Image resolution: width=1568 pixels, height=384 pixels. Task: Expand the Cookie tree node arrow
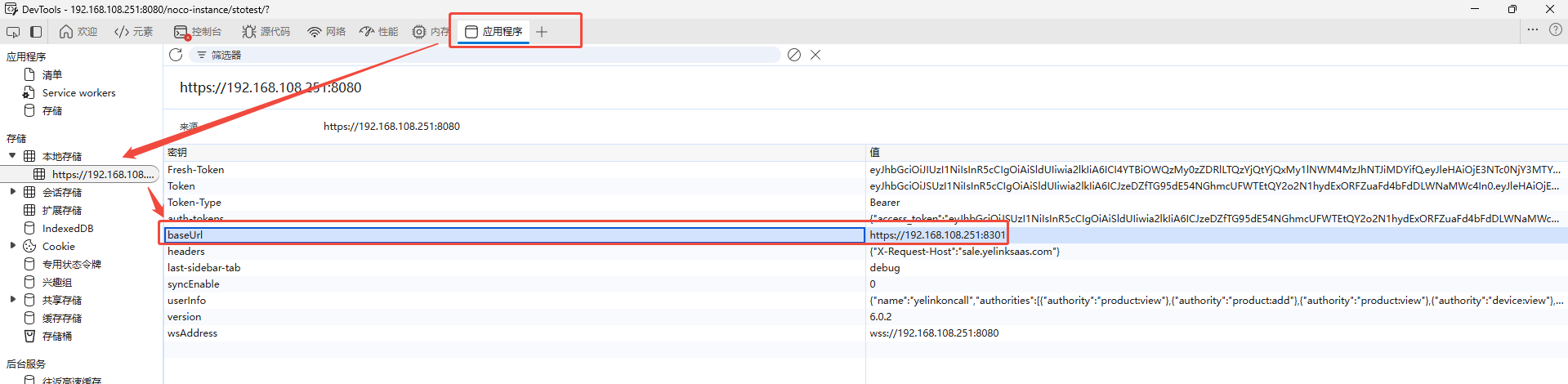[x=12, y=246]
